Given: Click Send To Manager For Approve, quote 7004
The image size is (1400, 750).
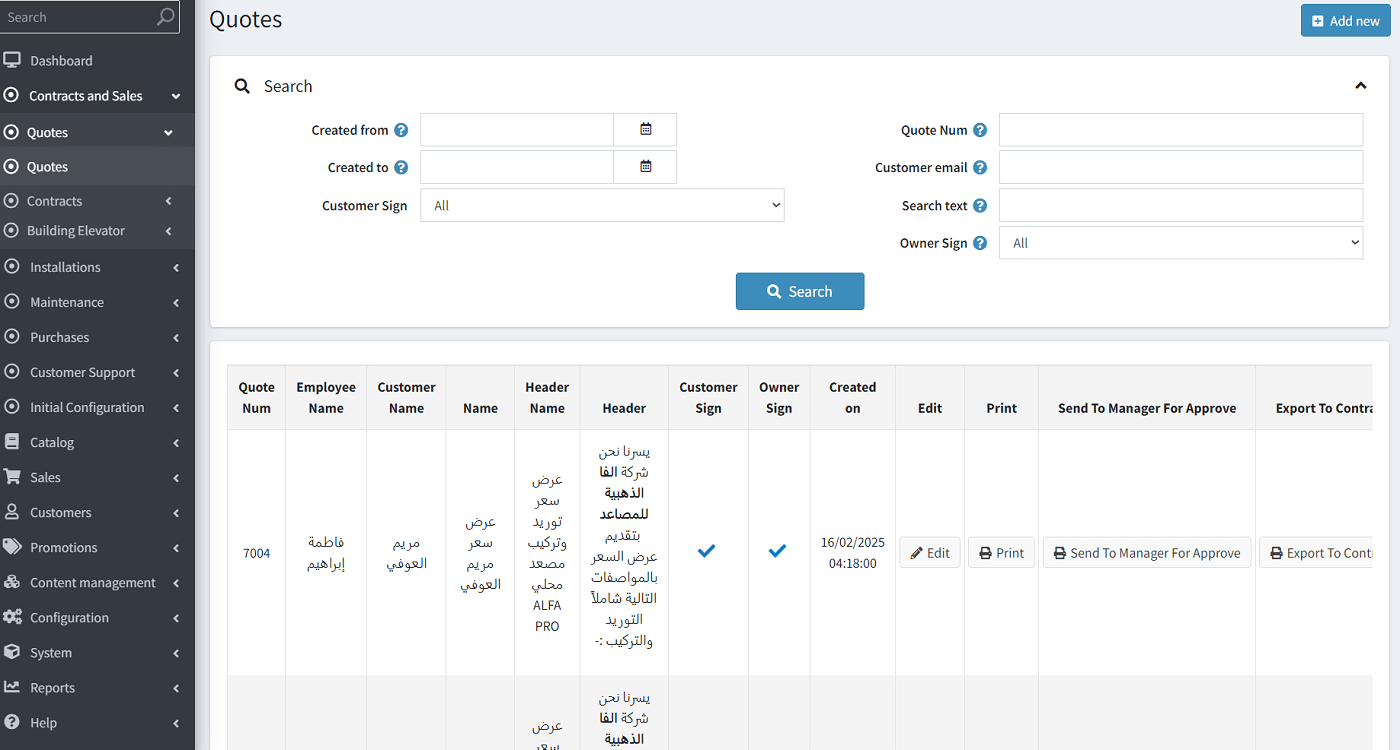Looking at the screenshot, I should (1147, 553).
